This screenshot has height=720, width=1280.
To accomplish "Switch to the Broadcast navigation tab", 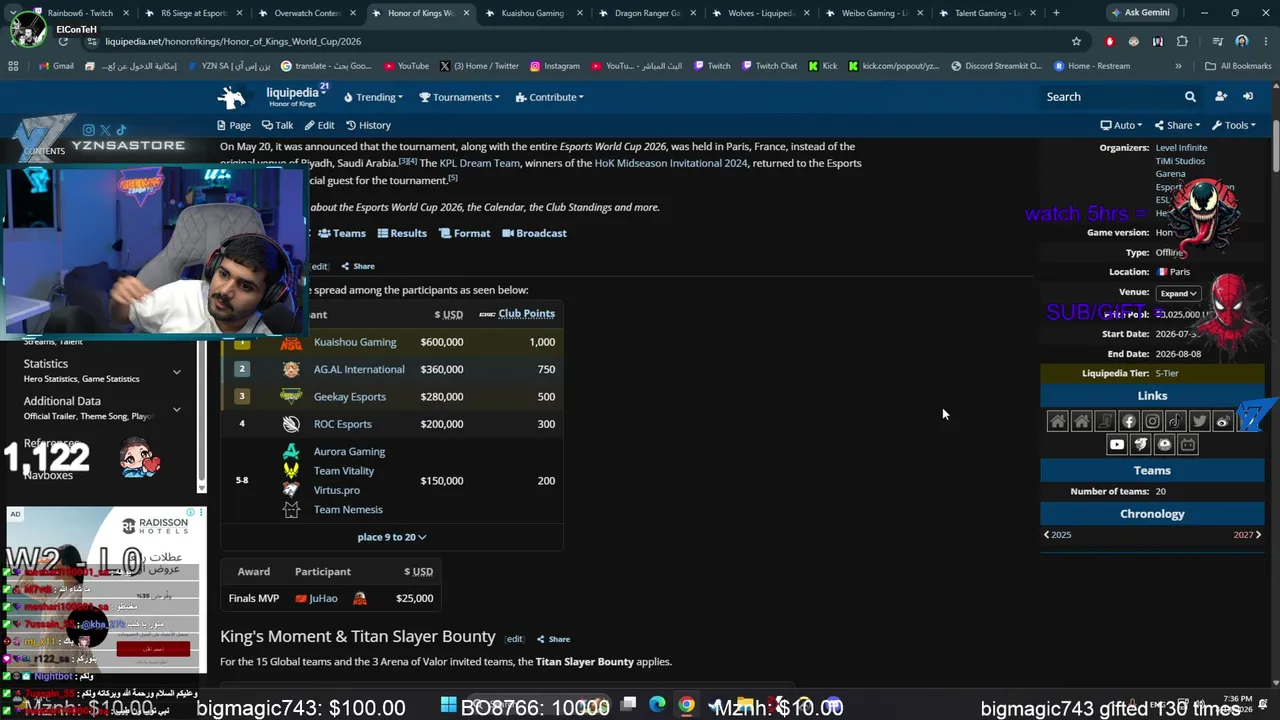I will coord(534,233).
